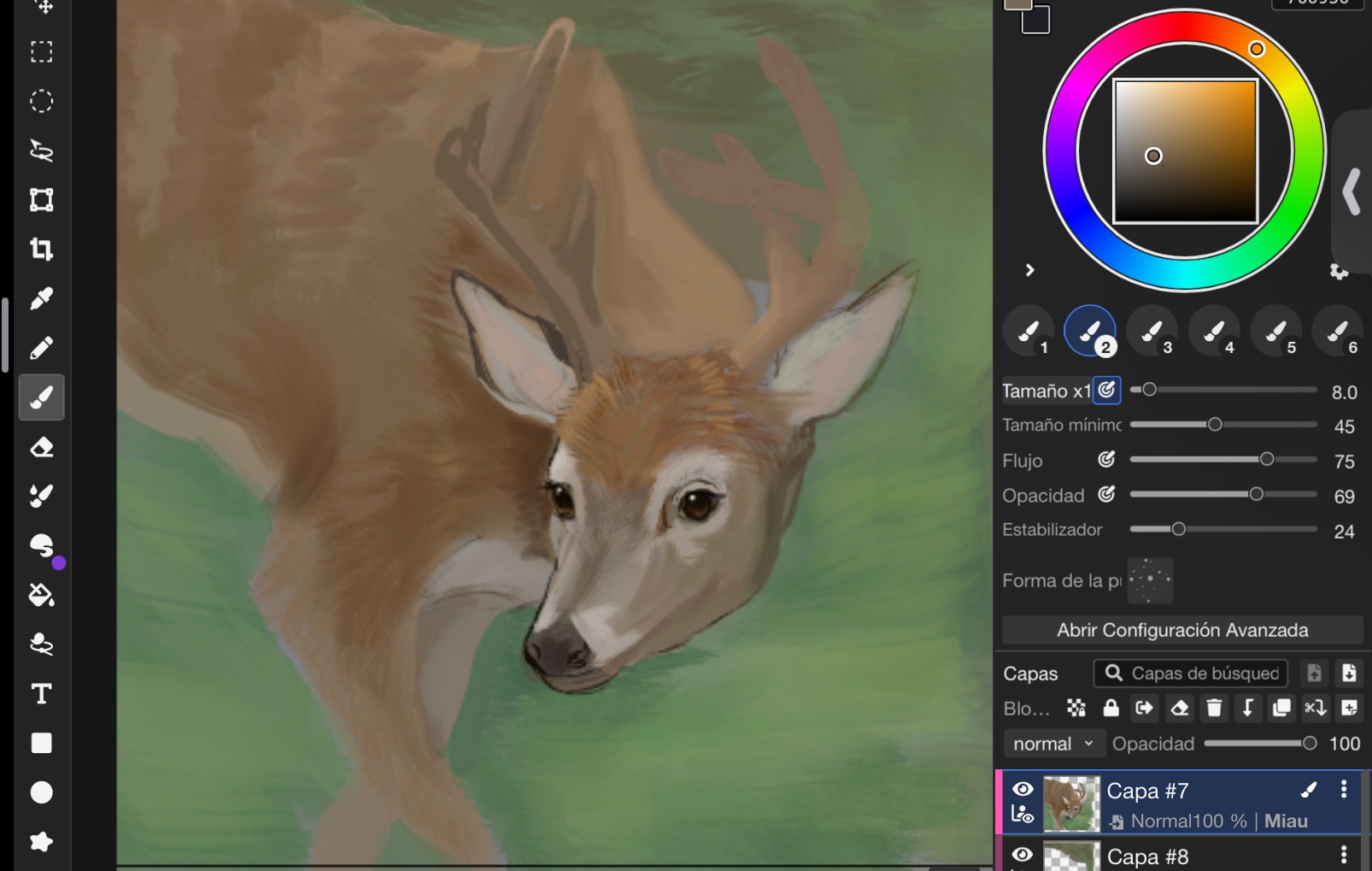Hide the Capa #7 layer
This screenshot has width=1372, height=871.
coord(1023,789)
